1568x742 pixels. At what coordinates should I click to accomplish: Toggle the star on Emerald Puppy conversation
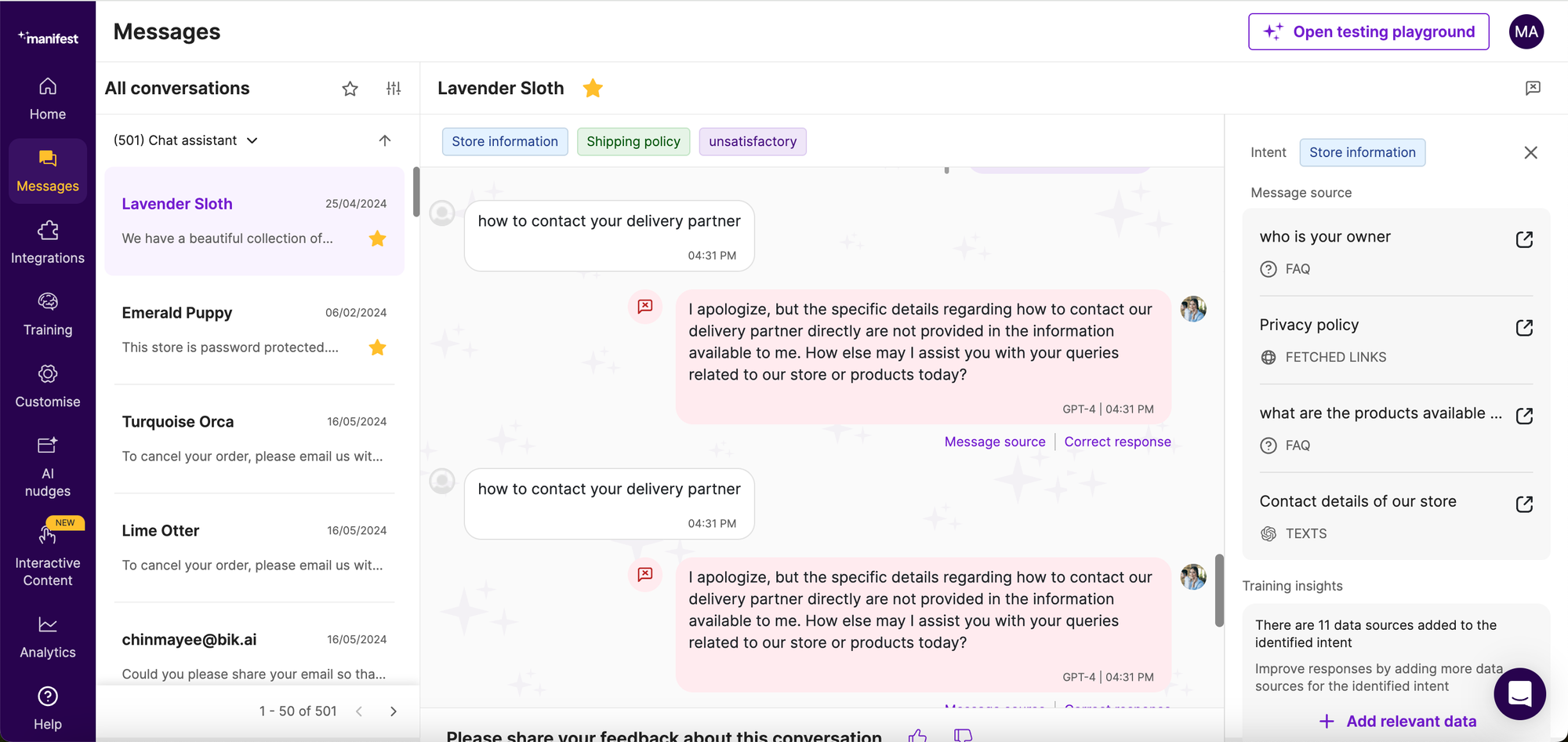point(377,347)
